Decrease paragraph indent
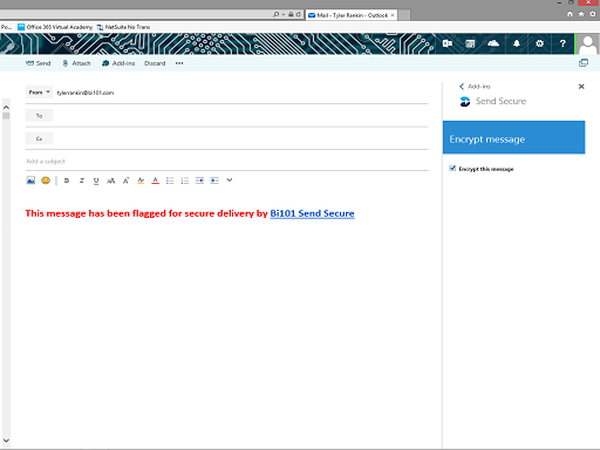Screen dimensions: 600x450 (x=200, y=181)
